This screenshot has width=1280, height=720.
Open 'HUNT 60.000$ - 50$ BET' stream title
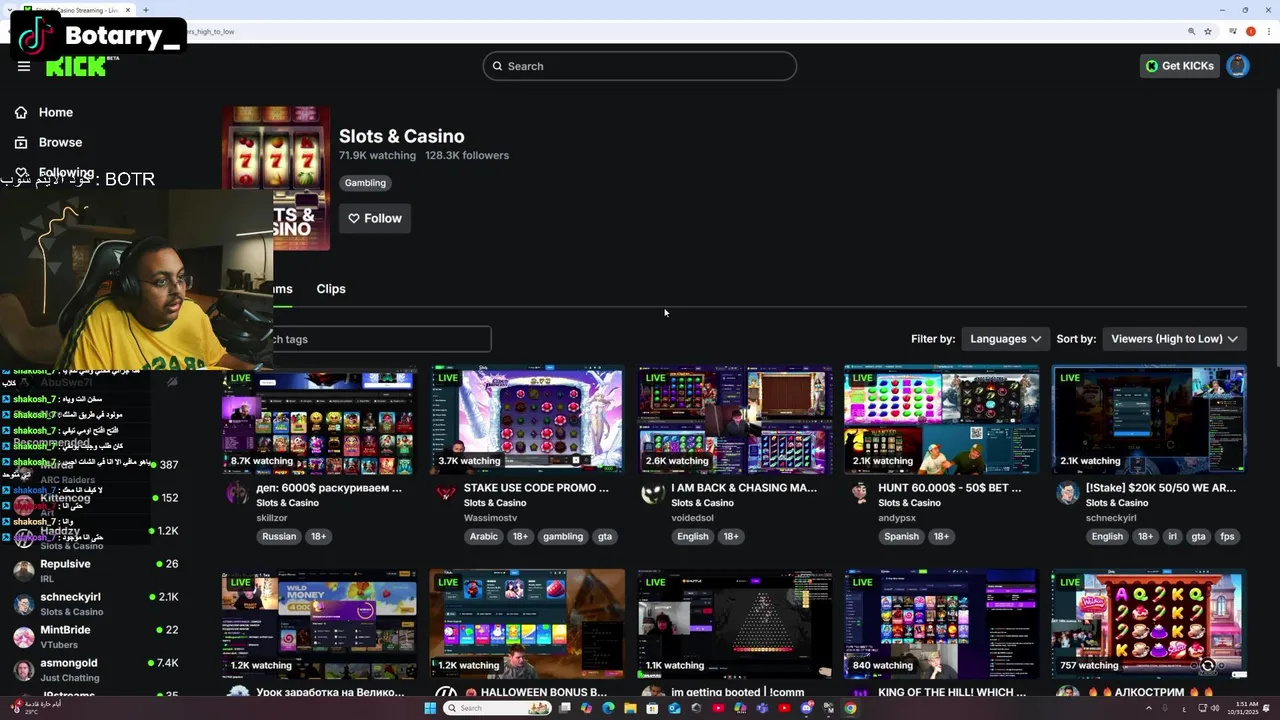(x=950, y=488)
